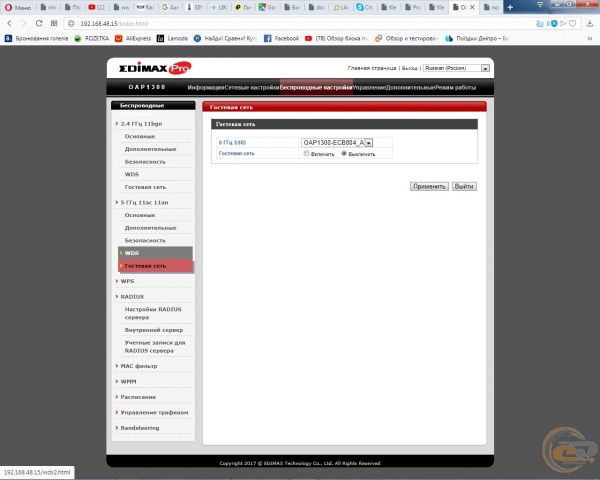Click the Выход link
600x480 pixels.
[409, 68]
